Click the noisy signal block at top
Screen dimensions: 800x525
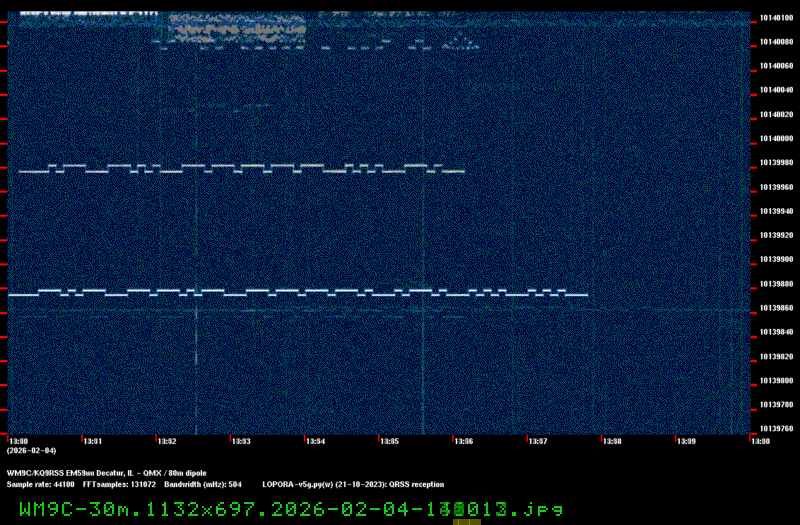(235, 28)
